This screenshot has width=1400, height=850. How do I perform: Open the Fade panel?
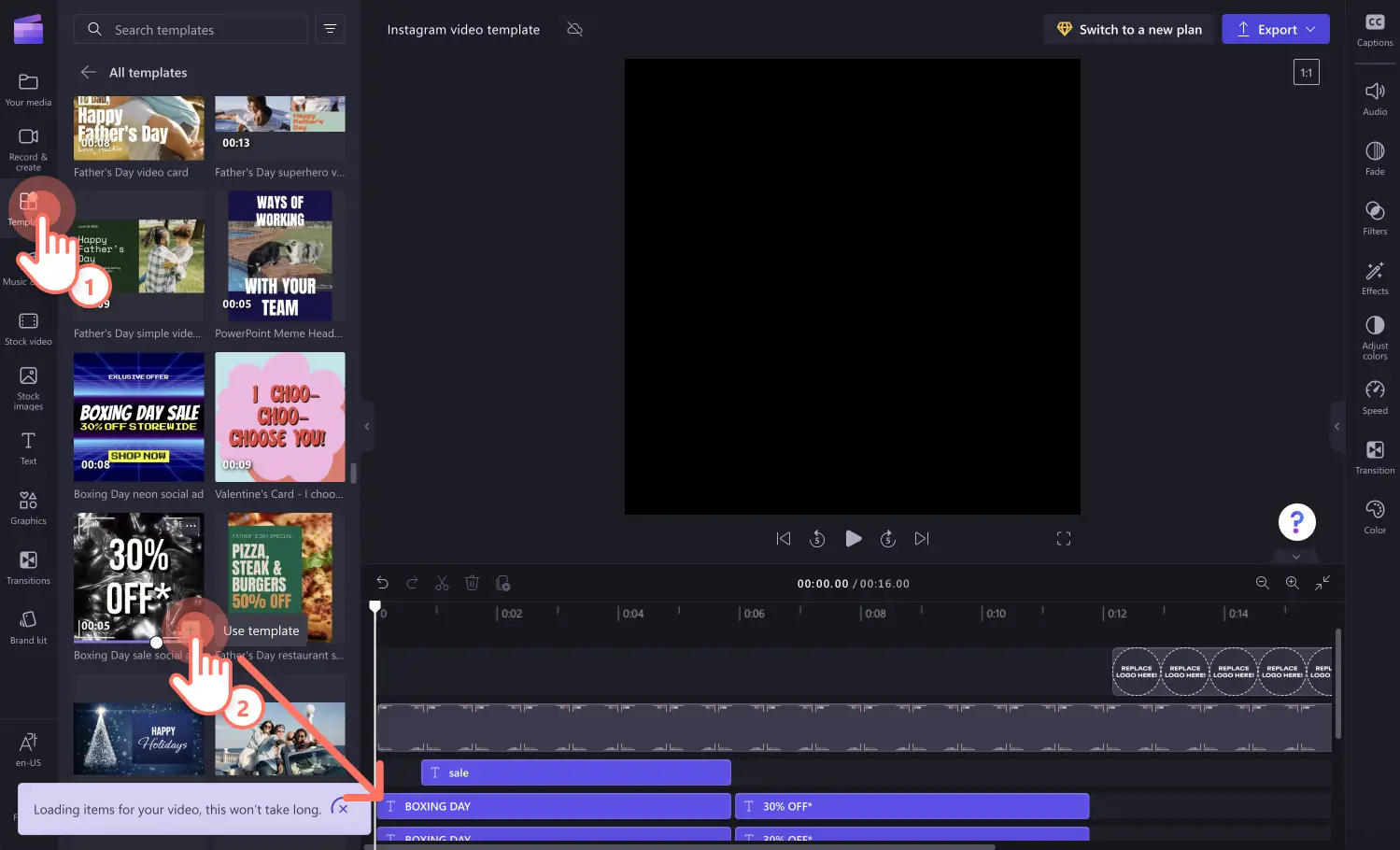pyautogui.click(x=1375, y=158)
